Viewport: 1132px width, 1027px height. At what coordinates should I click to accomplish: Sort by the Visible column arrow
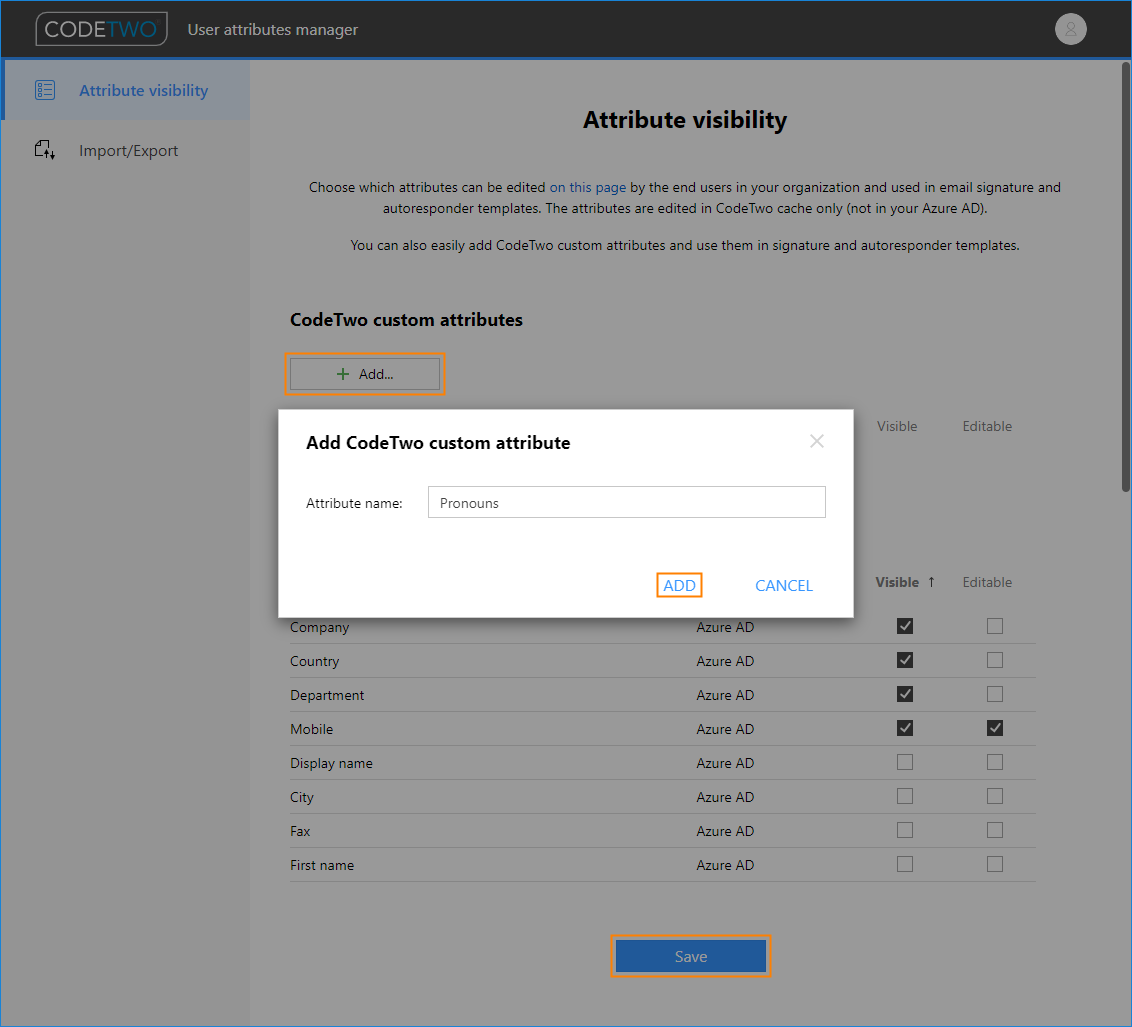coord(931,582)
